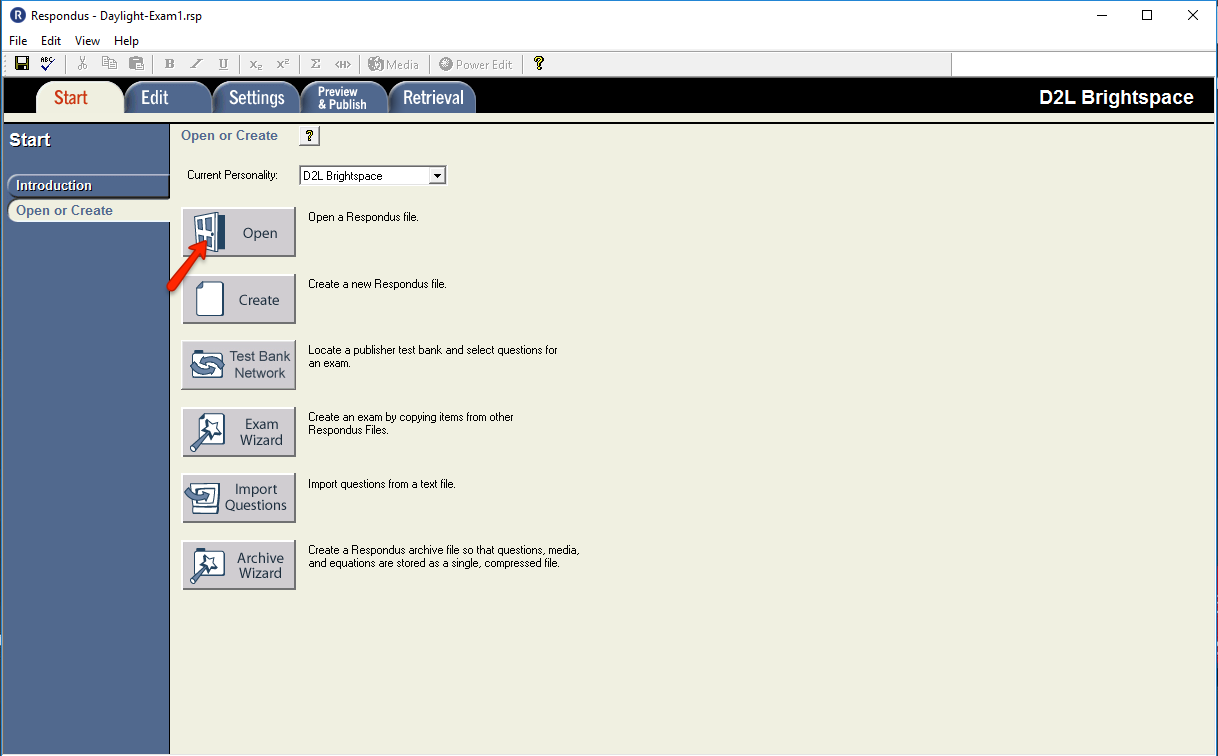Click the Open file button
This screenshot has width=1218, height=756.
[x=239, y=232]
